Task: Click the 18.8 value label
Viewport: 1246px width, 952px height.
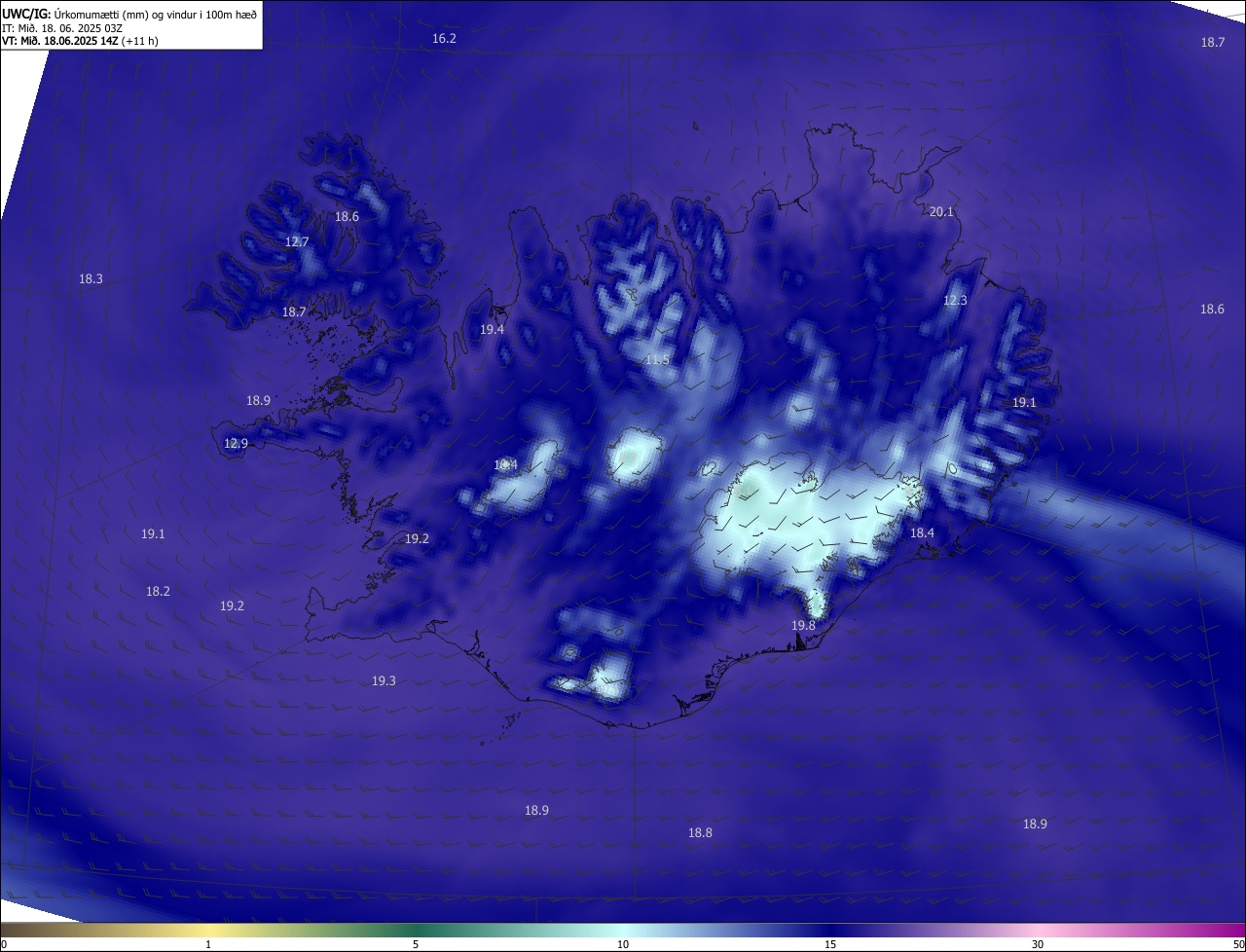Action: (700, 832)
